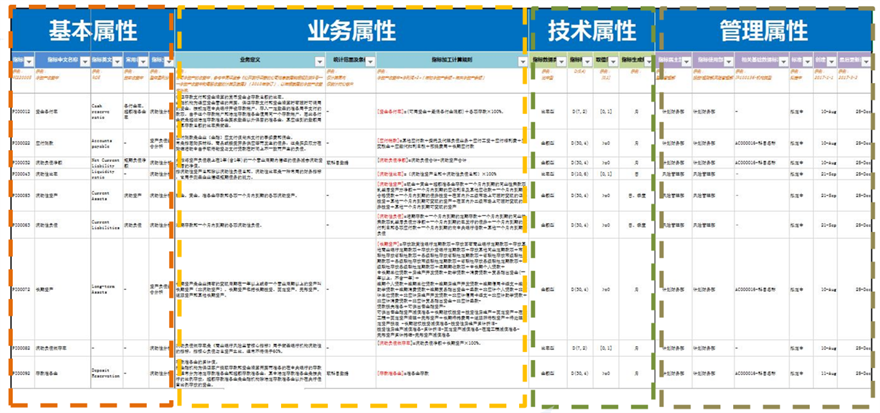
Task: Open the 取值范围 column filter arrow
Action: (x=612, y=62)
